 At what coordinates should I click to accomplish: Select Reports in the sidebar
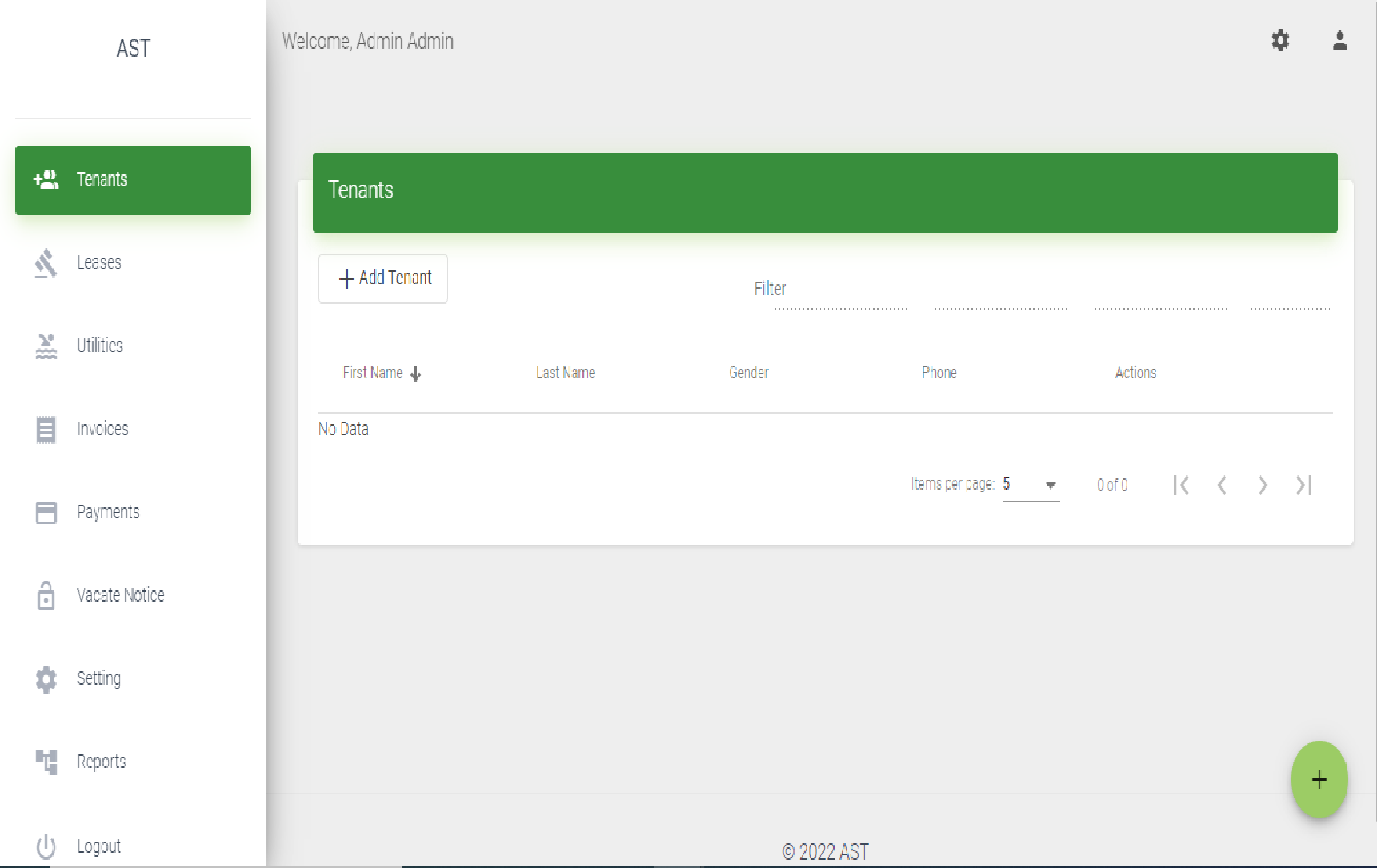click(x=102, y=762)
